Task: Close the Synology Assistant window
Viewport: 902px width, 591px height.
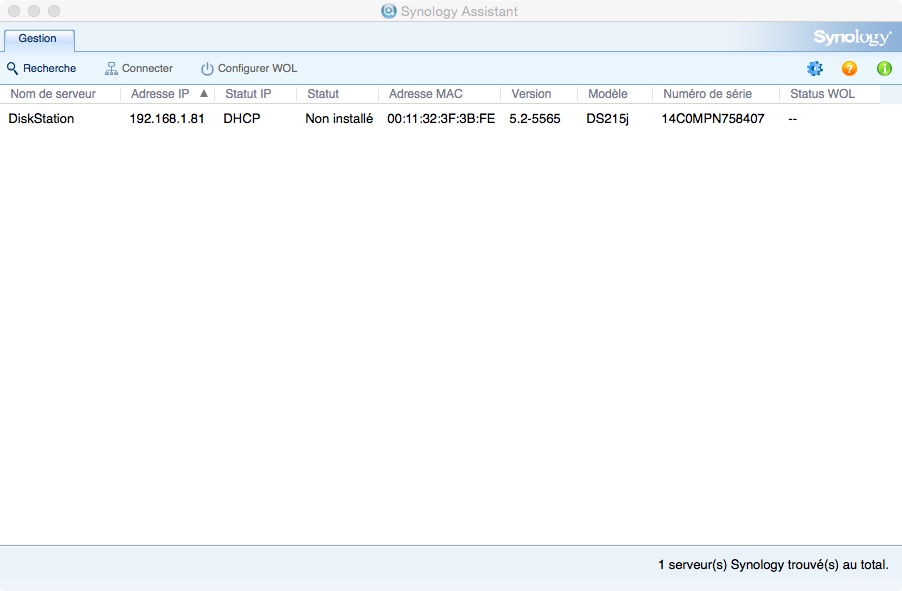Action: [x=14, y=11]
